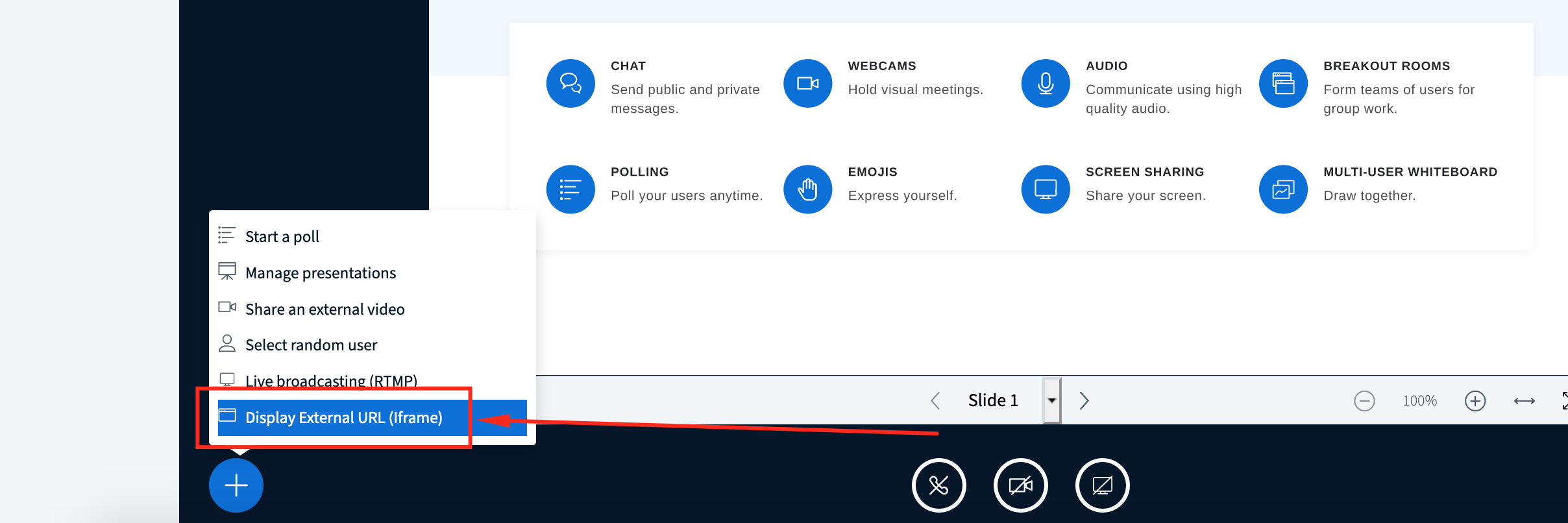The image size is (1568, 523).
Task: Click the blue plus Actions button
Action: click(236, 485)
